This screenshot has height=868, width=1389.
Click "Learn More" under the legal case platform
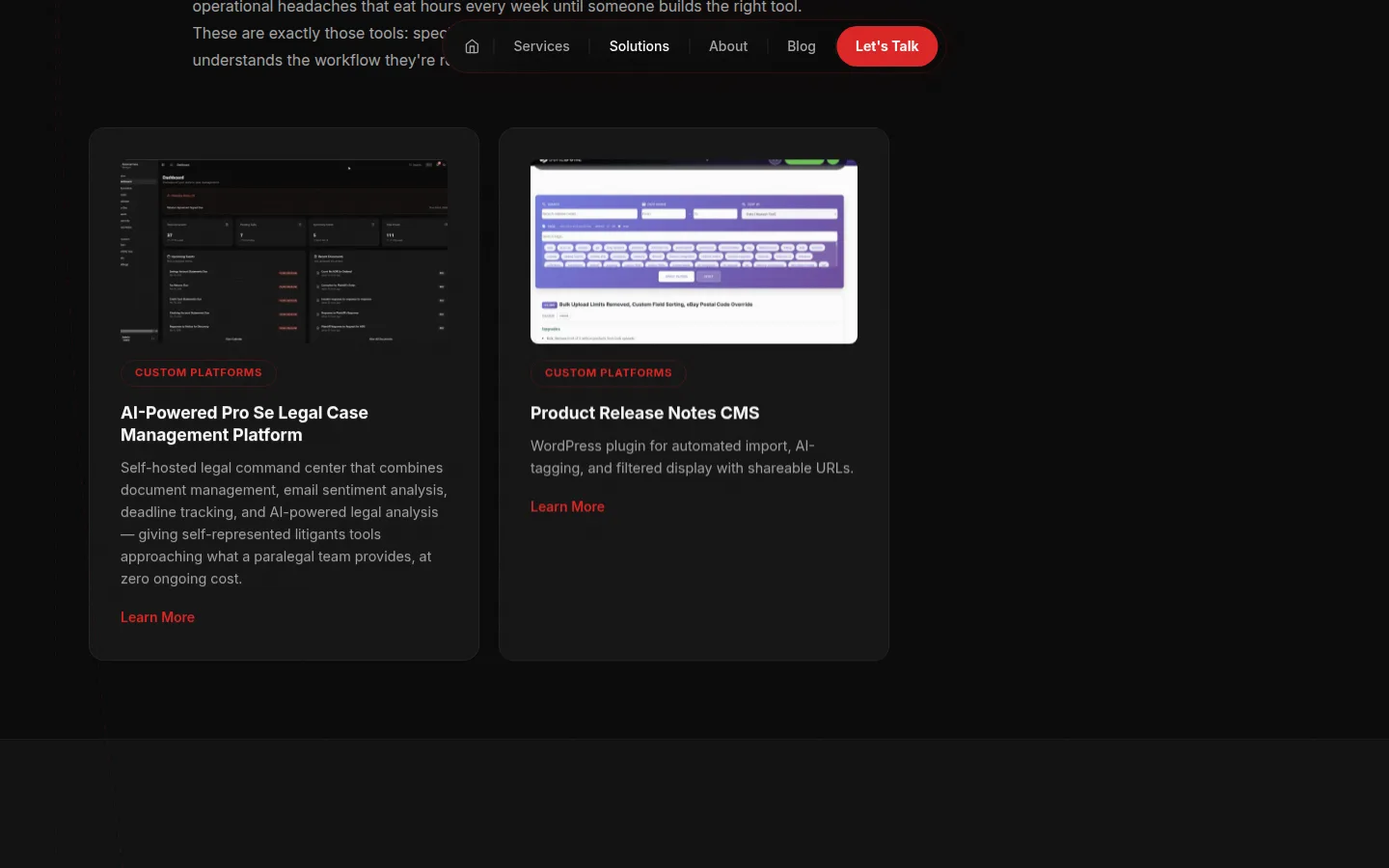[x=157, y=616]
